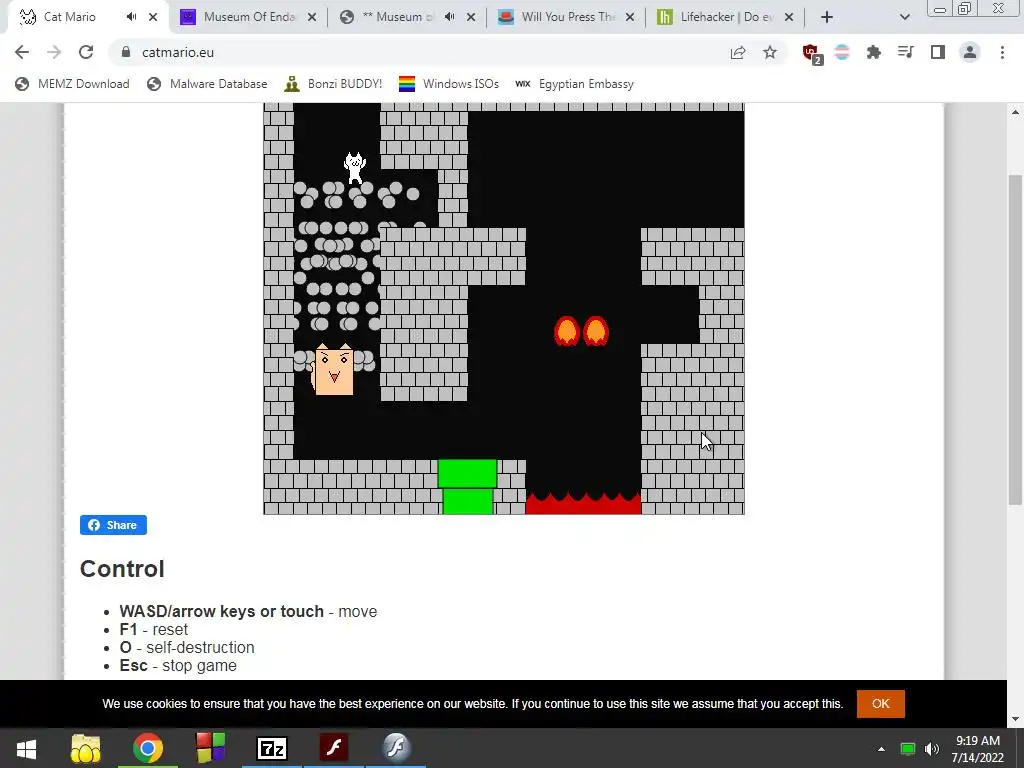Viewport: 1024px width, 768px height.
Task: Open the Chrome profile avatar
Action: [970, 52]
